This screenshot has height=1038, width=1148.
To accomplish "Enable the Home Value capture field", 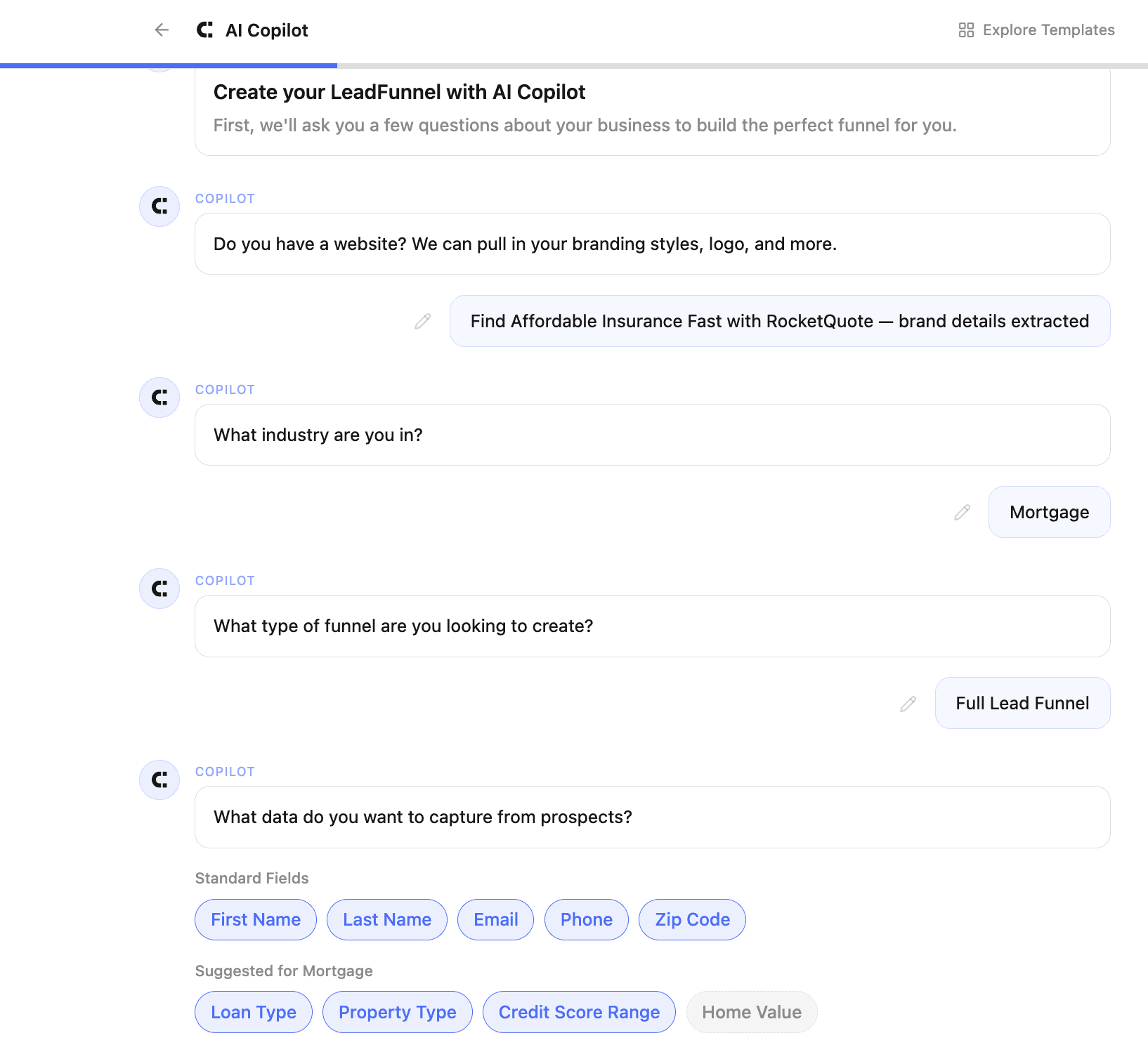I will 751,1012.
